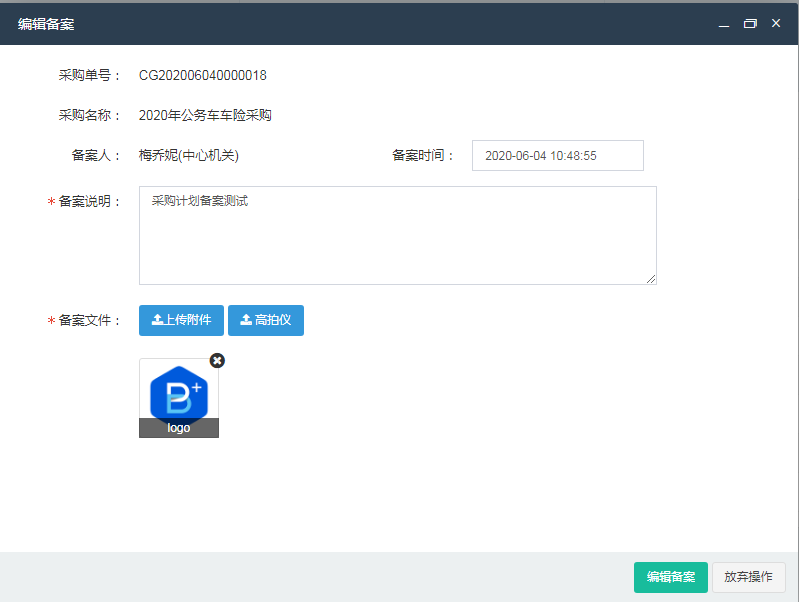Submit with the green 编辑备案 button

click(x=671, y=577)
